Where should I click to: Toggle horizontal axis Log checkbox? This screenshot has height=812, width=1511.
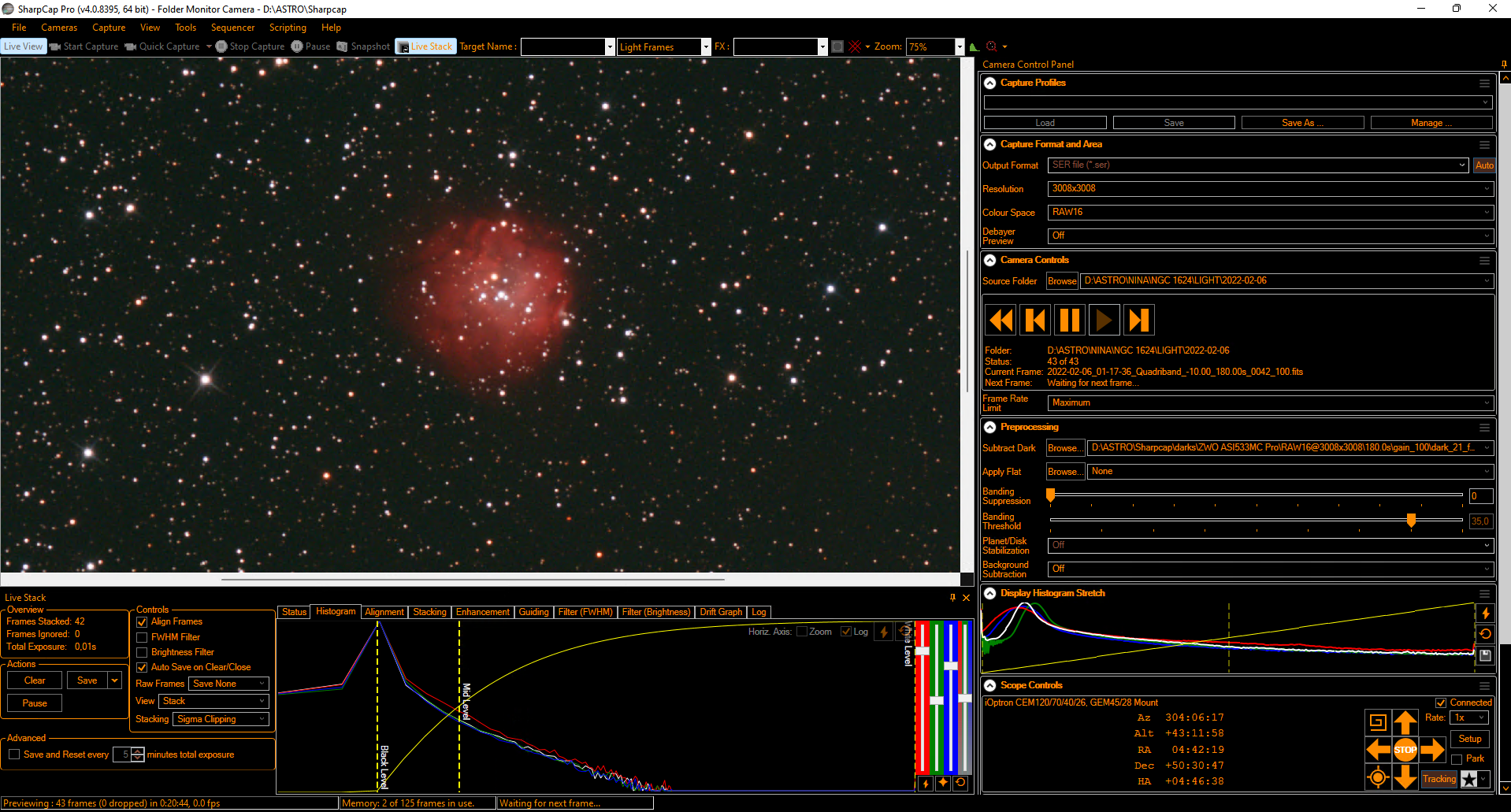[846, 632]
